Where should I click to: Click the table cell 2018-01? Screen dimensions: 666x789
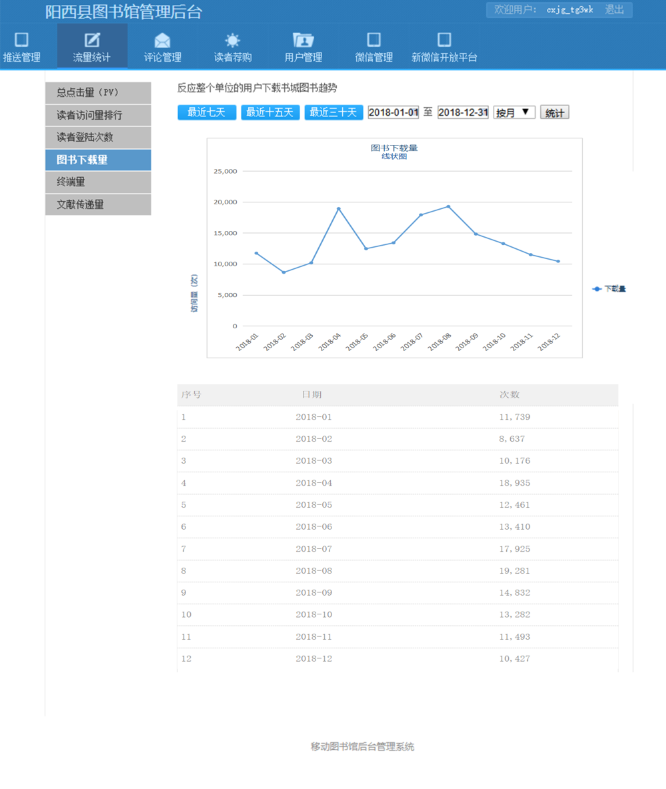313,417
